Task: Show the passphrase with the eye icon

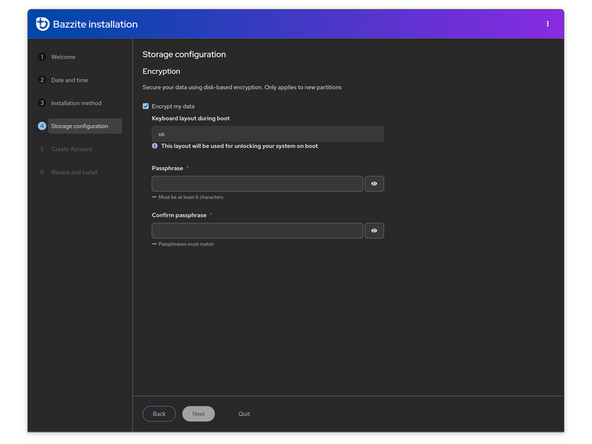Action: click(374, 184)
